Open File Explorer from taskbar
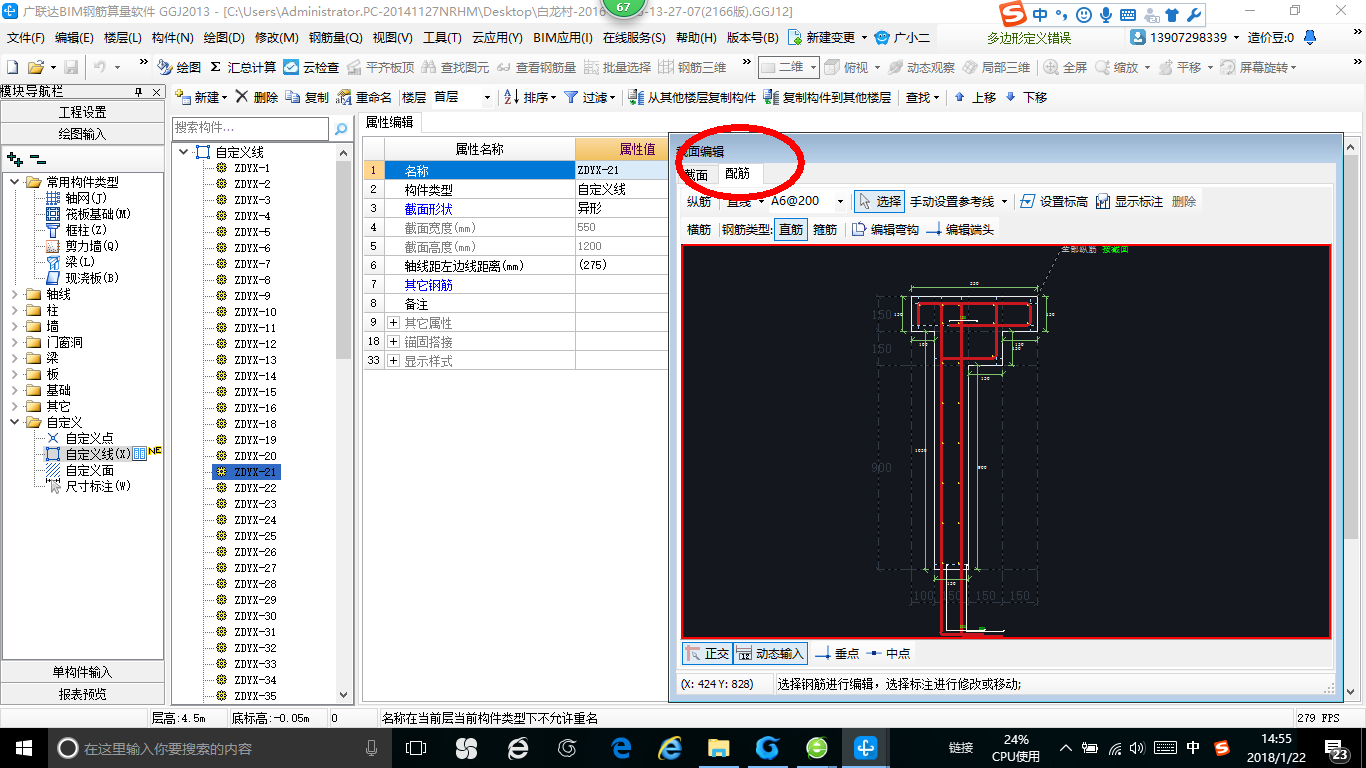The width and height of the screenshot is (1366, 768). click(719, 747)
